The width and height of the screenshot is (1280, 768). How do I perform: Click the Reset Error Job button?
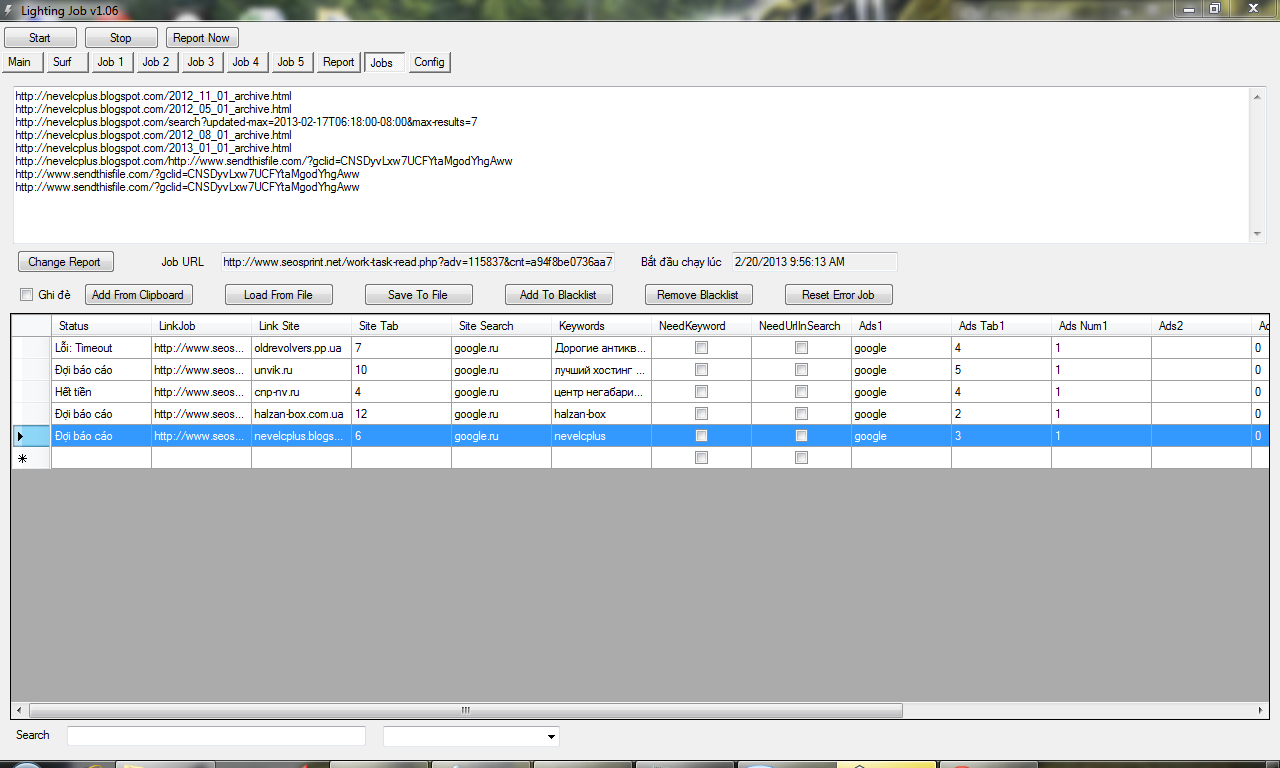pyautogui.click(x=838, y=295)
